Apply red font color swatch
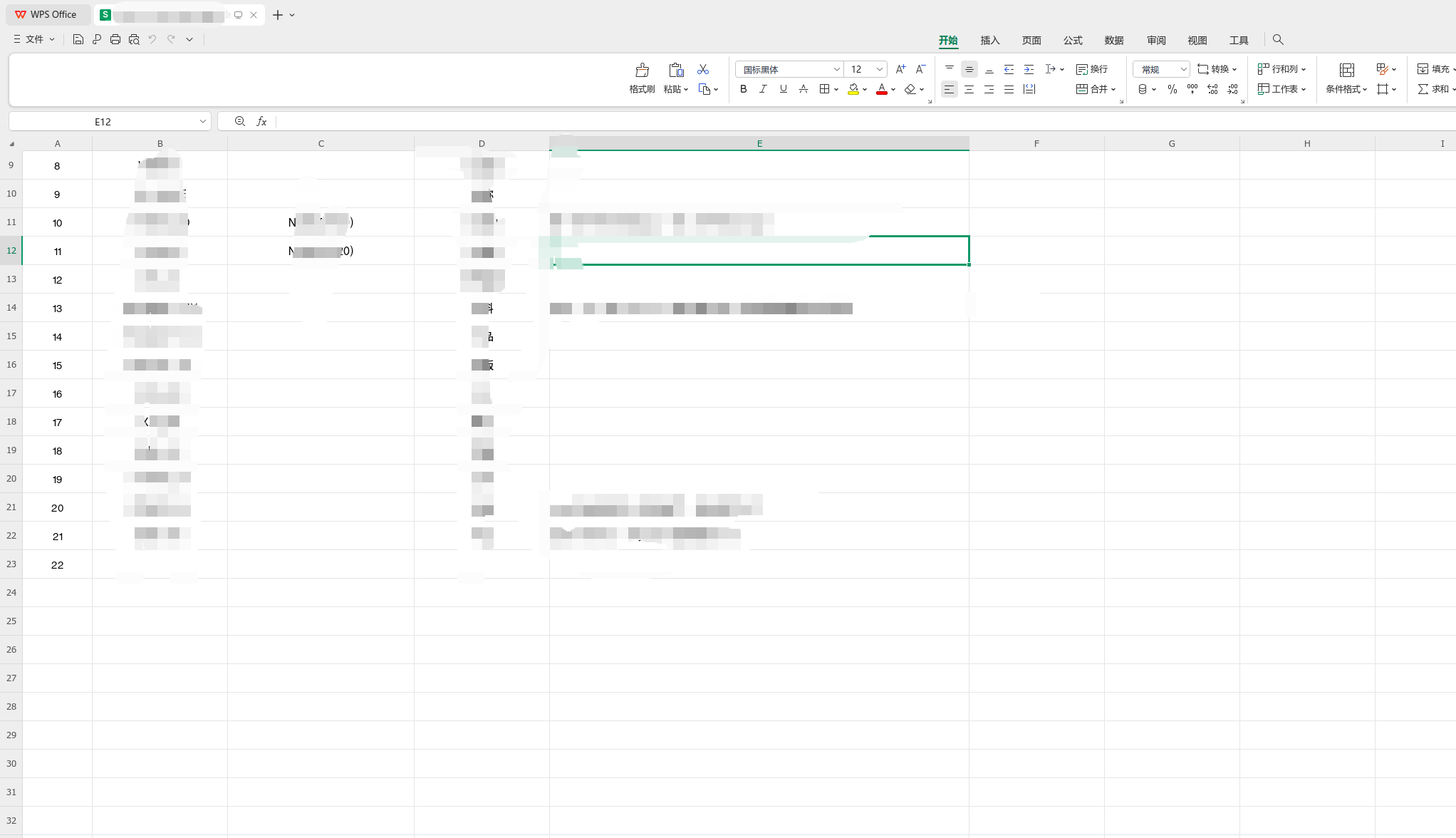This screenshot has height=838, width=1456. [x=881, y=89]
